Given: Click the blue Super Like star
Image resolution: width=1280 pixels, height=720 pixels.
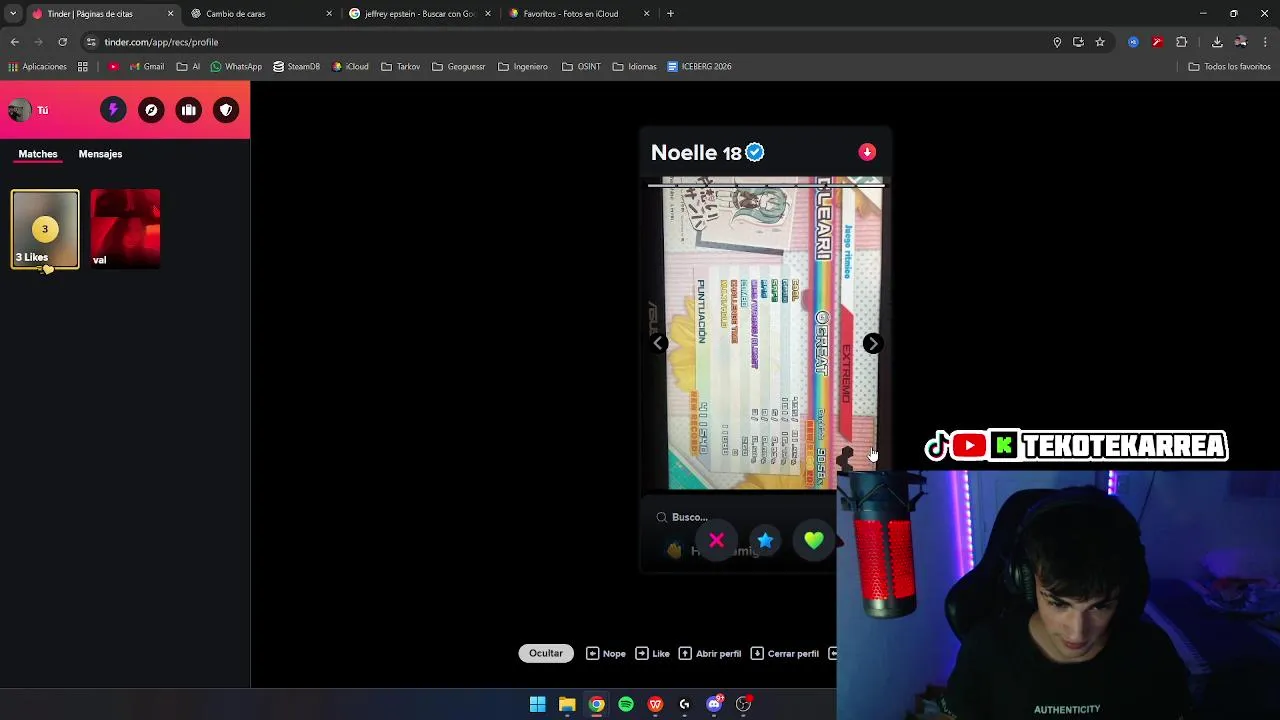Looking at the screenshot, I should pos(765,541).
